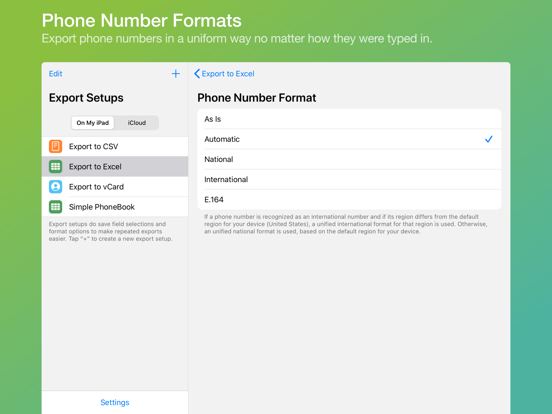
Task: Open the Export to Excel setup
Action: [x=115, y=166]
